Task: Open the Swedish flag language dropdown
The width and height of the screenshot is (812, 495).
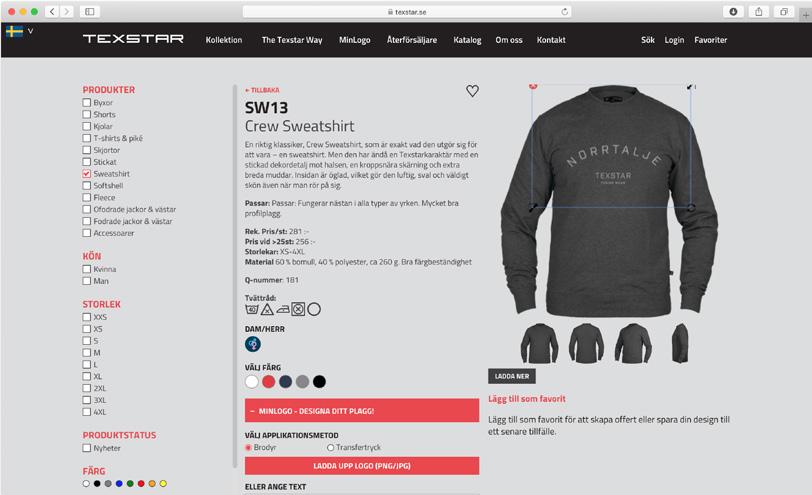Action: tap(20, 32)
